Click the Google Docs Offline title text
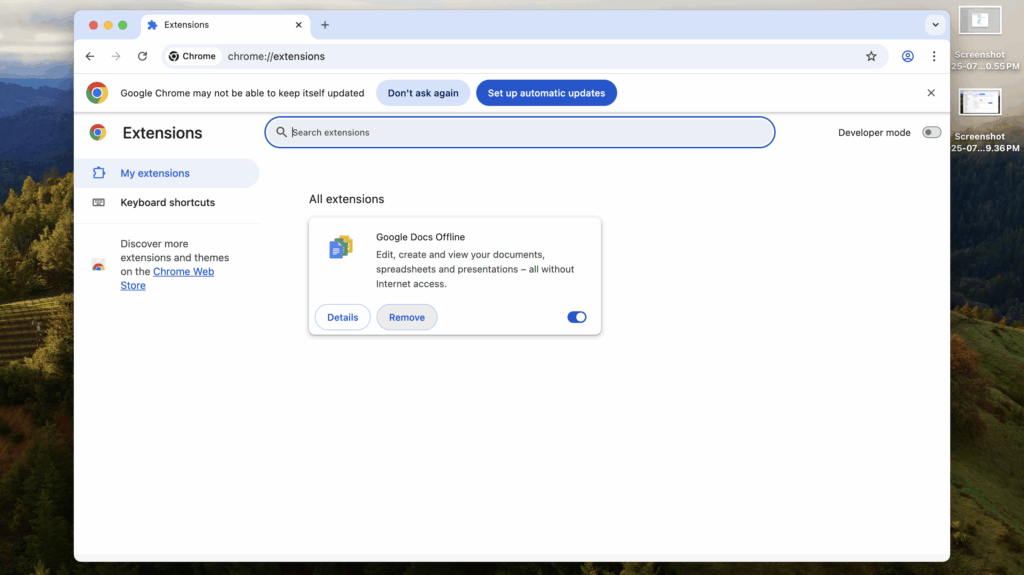This screenshot has height=575, width=1024. click(x=421, y=237)
